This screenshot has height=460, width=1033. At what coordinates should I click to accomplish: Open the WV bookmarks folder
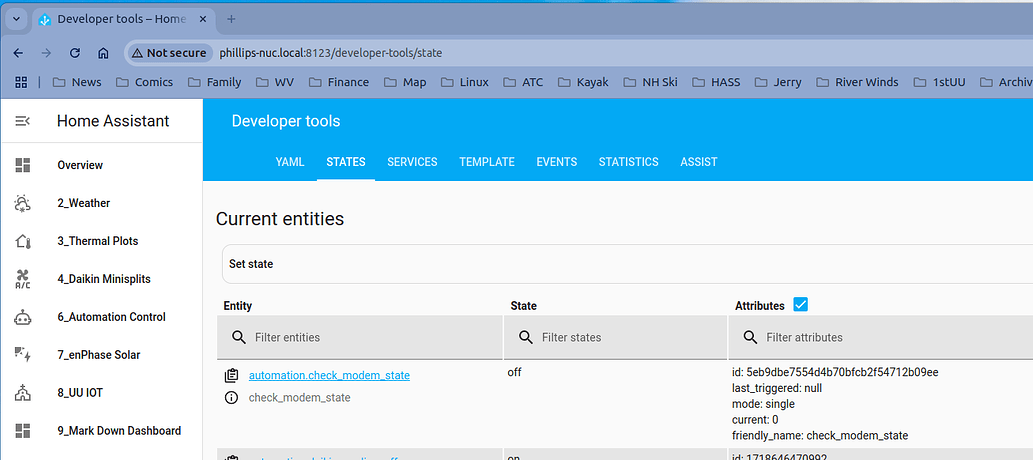[275, 82]
